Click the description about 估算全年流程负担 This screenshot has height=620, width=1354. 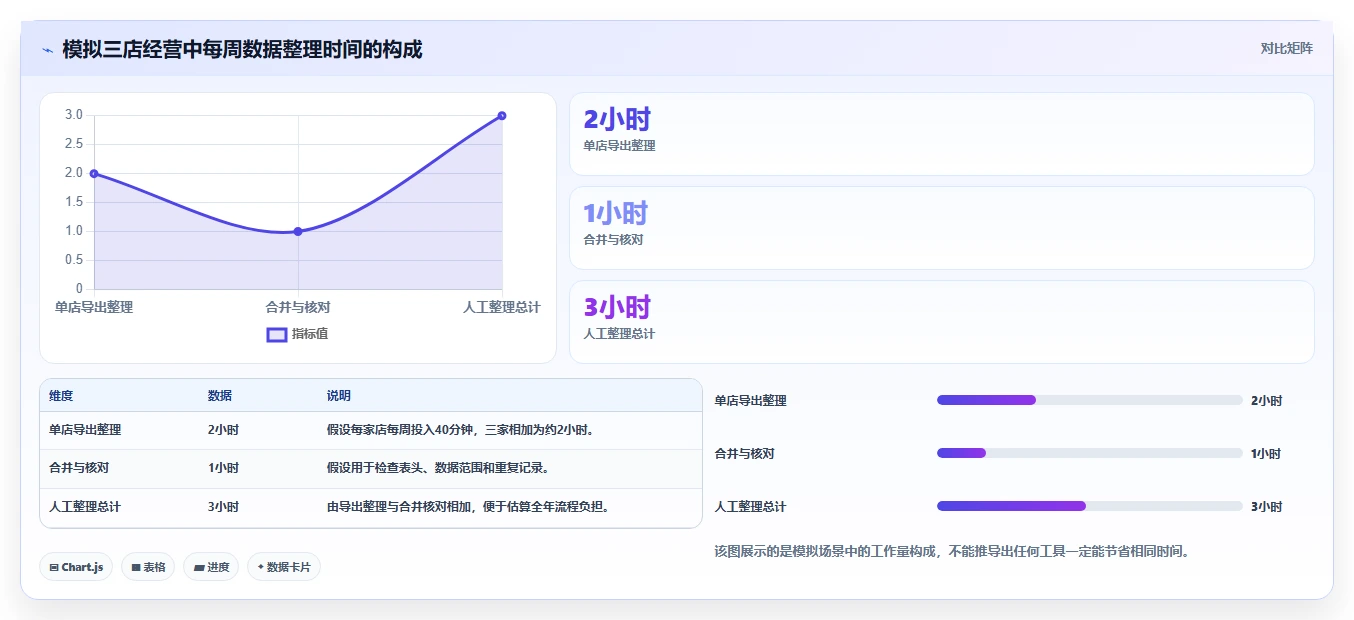coord(468,507)
